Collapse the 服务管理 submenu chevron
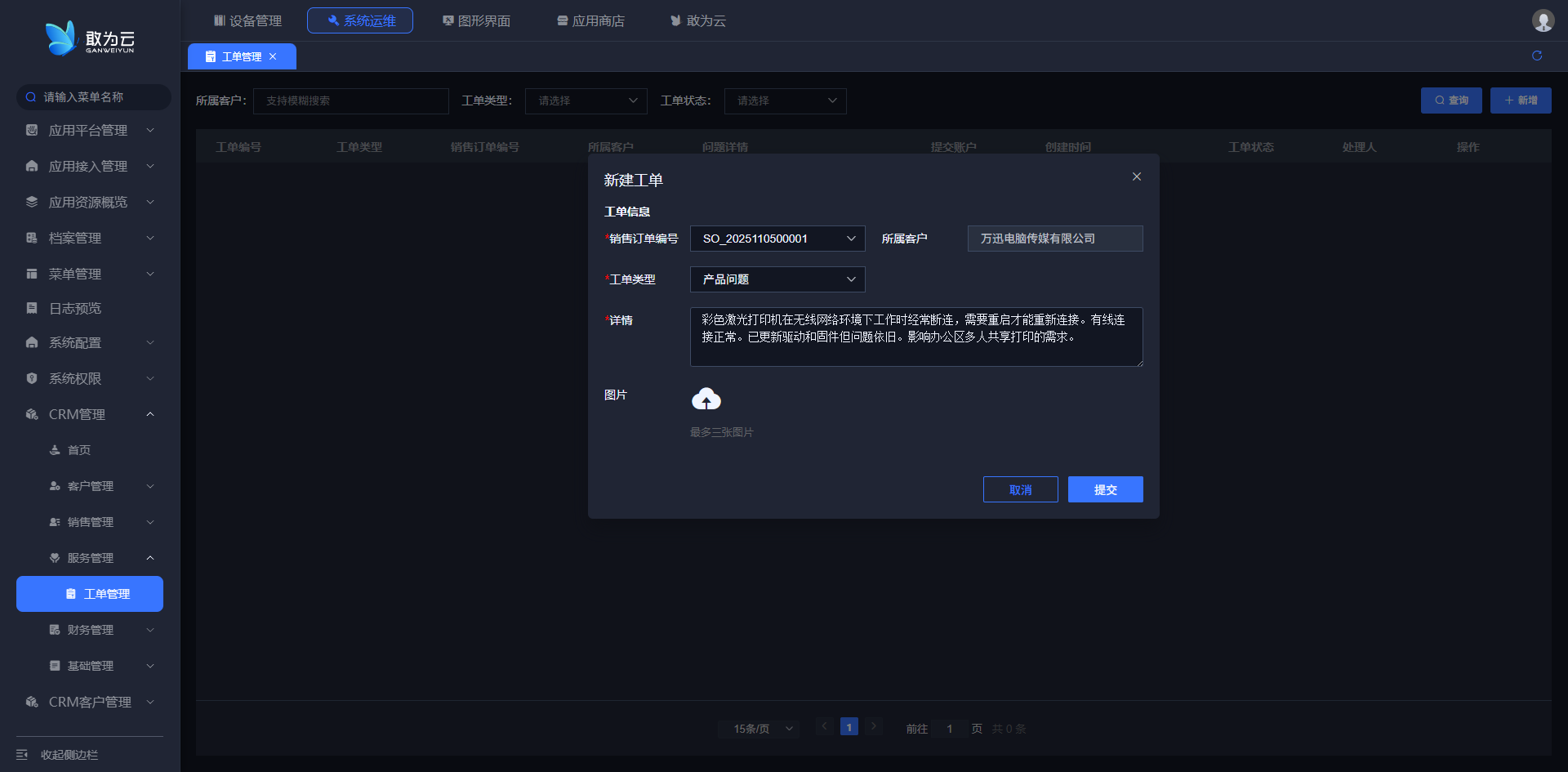1568x772 pixels. pyautogui.click(x=150, y=558)
